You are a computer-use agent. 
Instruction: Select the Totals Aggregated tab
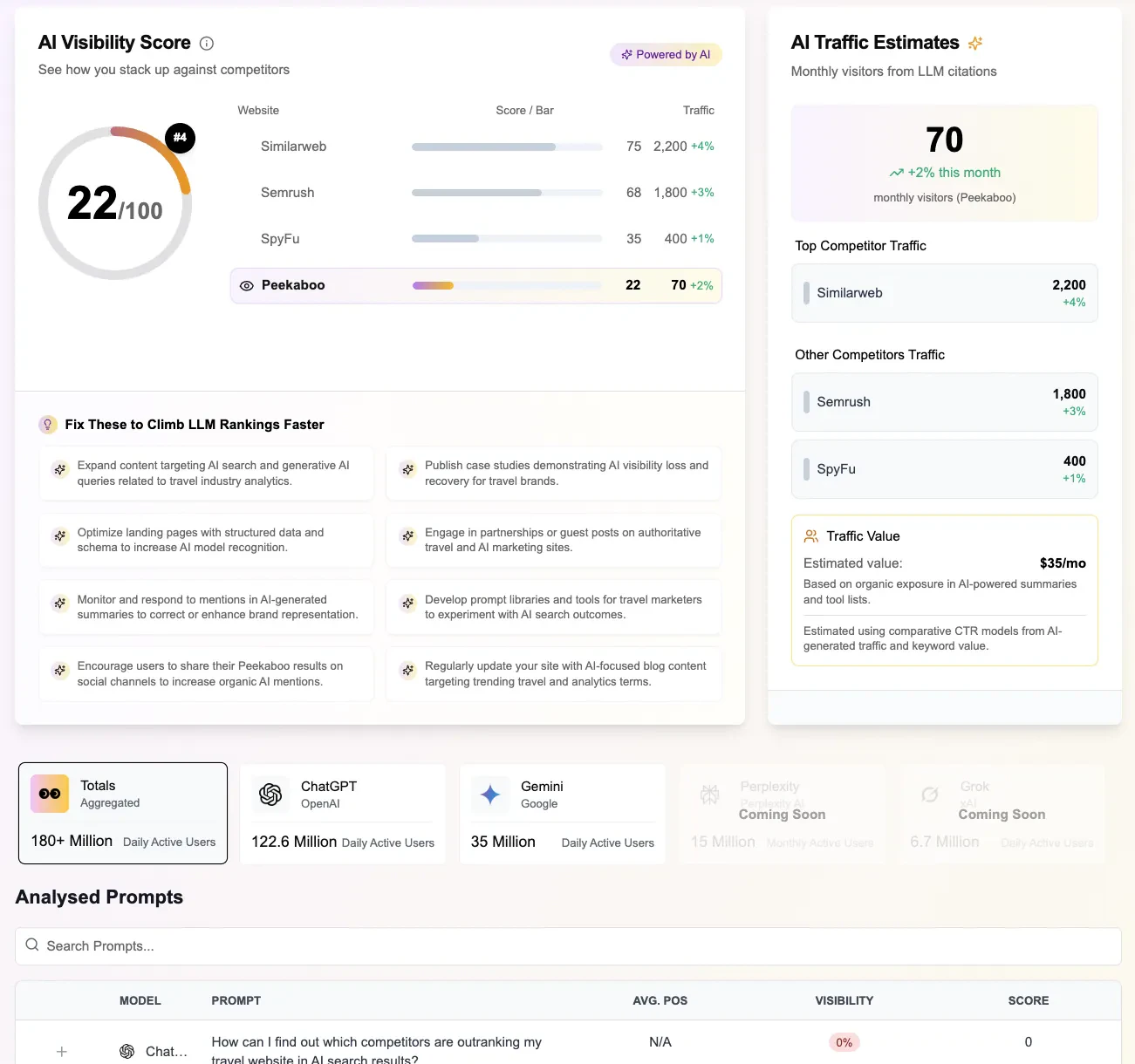[123, 814]
